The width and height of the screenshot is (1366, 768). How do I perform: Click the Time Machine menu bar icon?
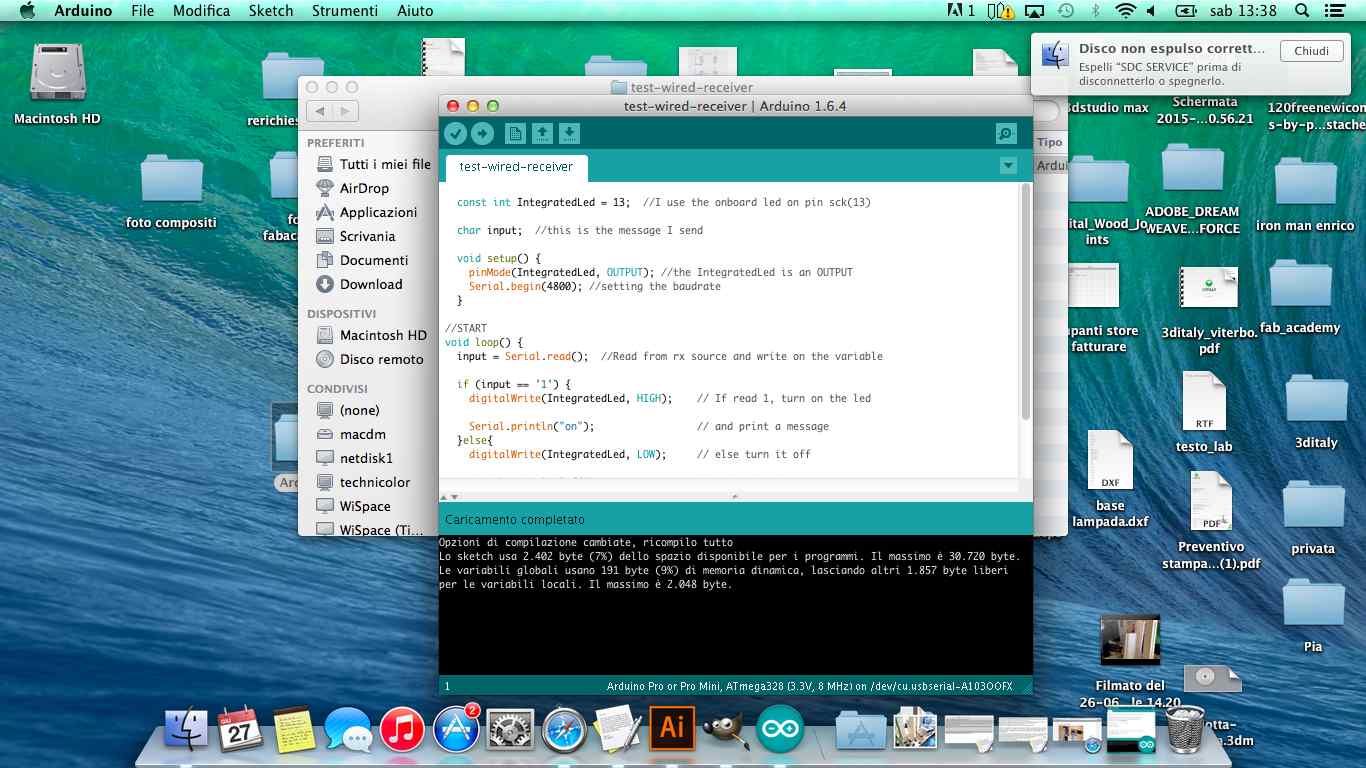pos(1066,11)
